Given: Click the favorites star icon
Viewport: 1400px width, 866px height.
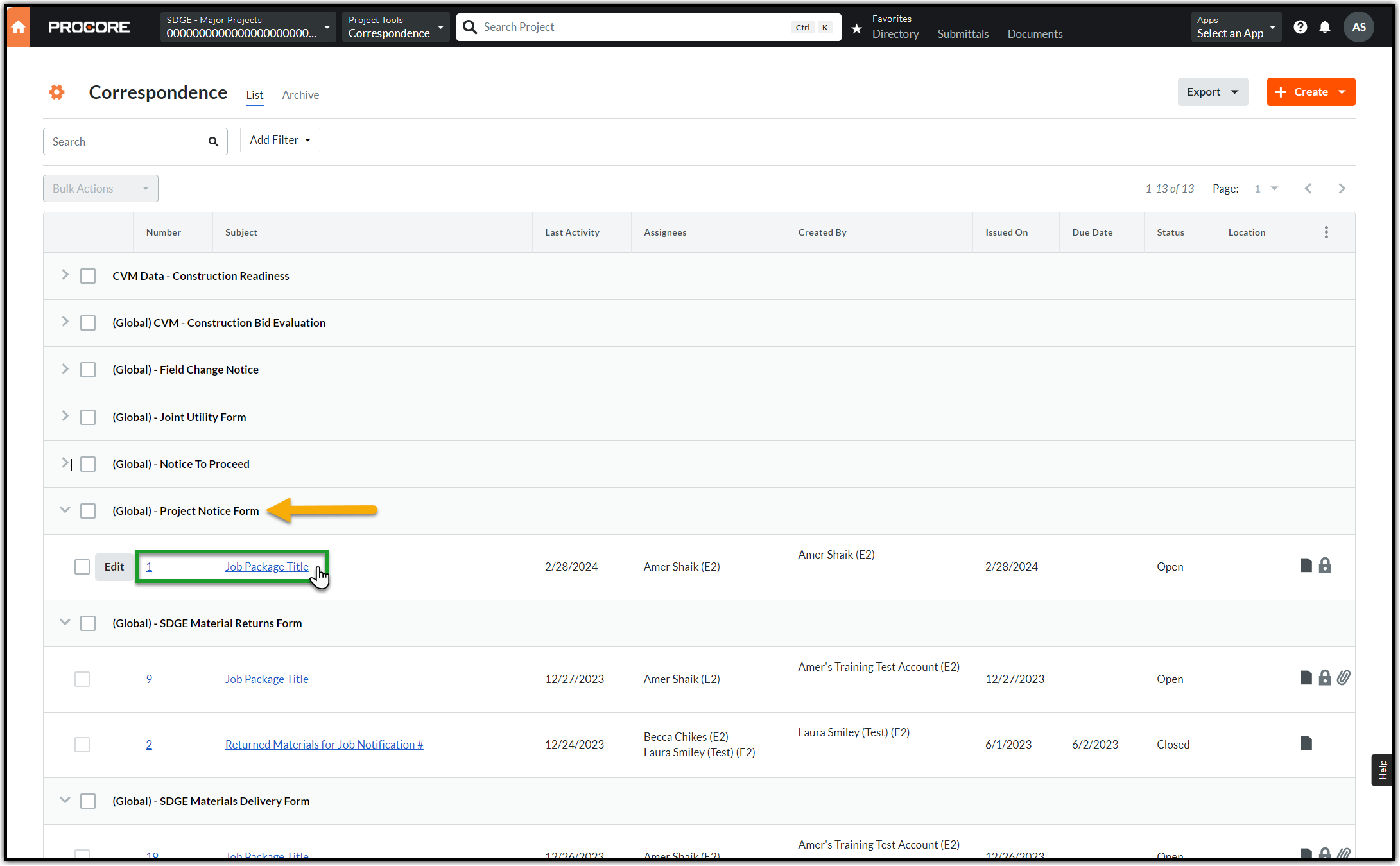Looking at the screenshot, I should [x=856, y=28].
